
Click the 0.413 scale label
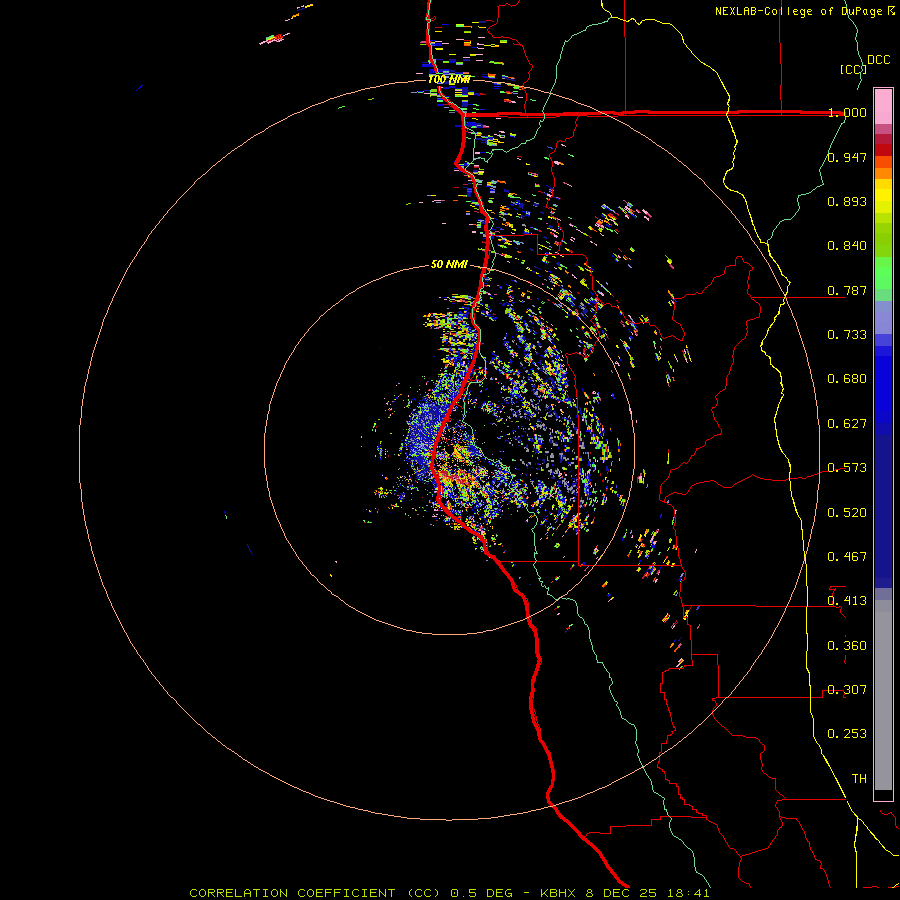847,601
